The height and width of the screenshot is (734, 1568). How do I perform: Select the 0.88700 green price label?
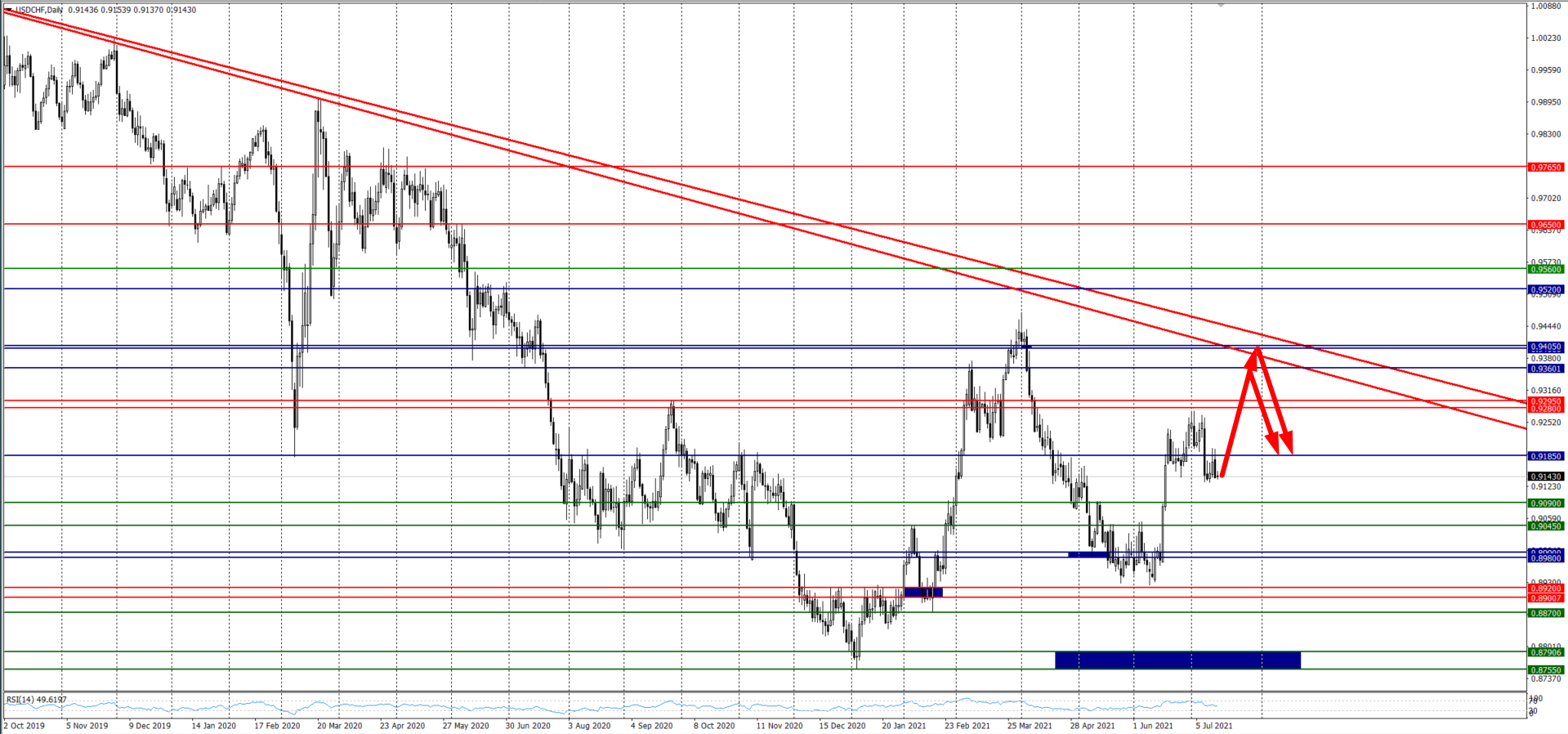point(1545,613)
